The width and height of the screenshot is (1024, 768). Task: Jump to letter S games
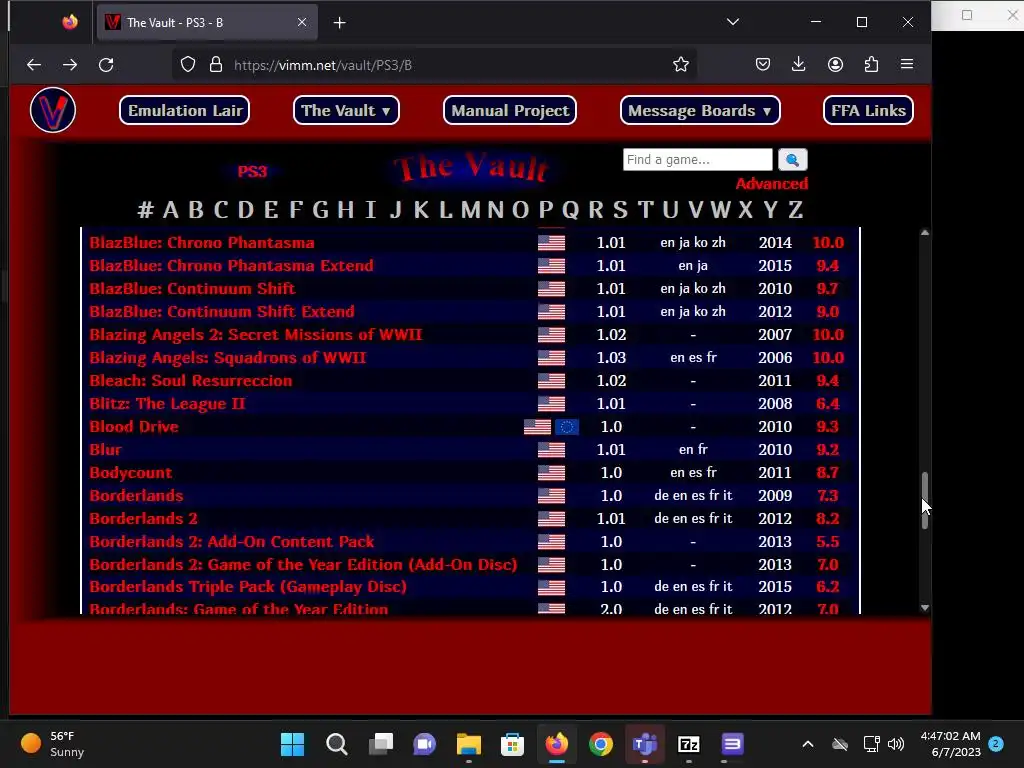pos(620,210)
